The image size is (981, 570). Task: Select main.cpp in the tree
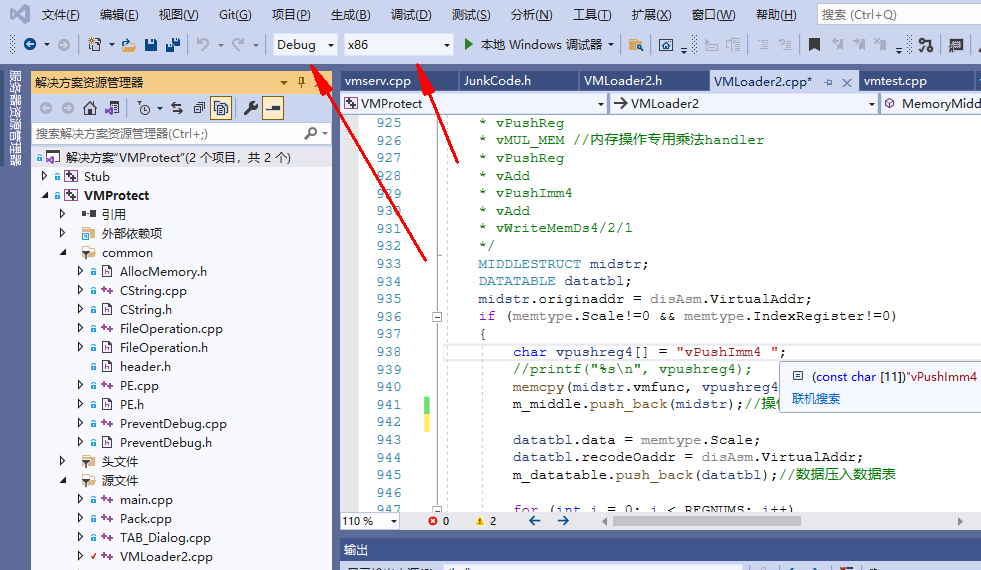[x=146, y=499]
